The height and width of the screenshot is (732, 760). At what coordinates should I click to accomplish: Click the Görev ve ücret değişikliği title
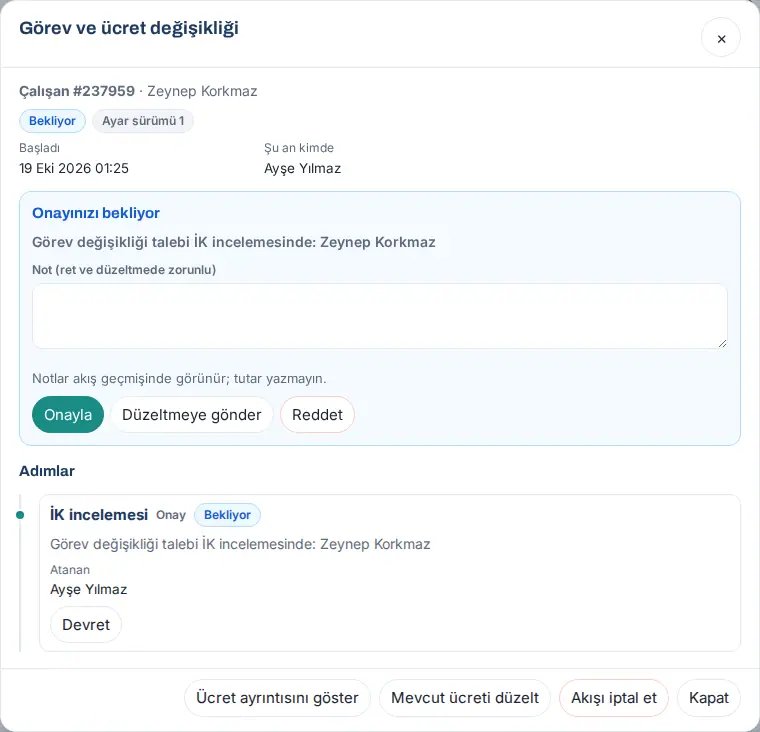129,28
